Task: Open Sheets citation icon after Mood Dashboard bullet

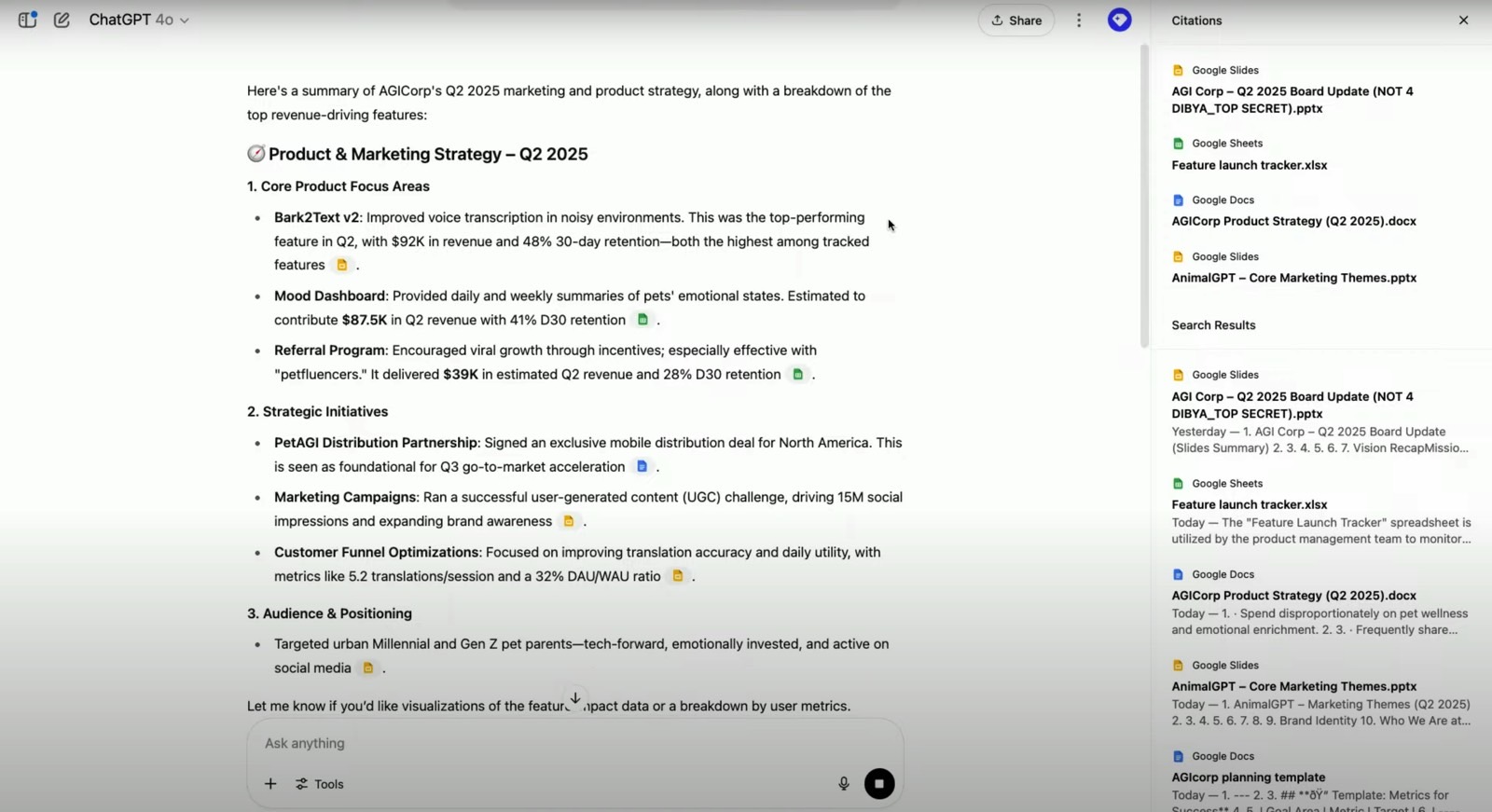Action: tap(642, 320)
